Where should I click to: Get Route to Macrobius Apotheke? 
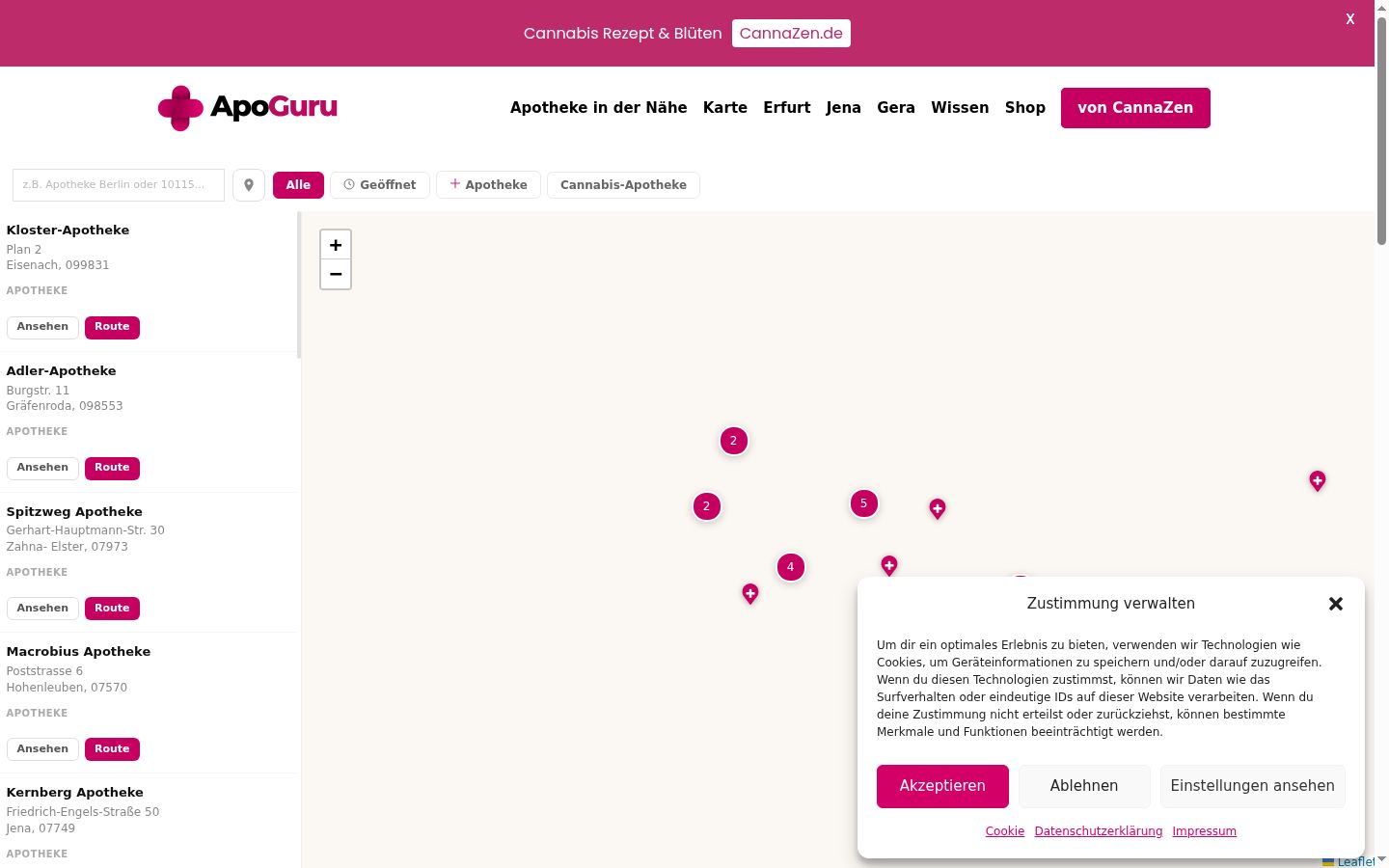(x=112, y=749)
